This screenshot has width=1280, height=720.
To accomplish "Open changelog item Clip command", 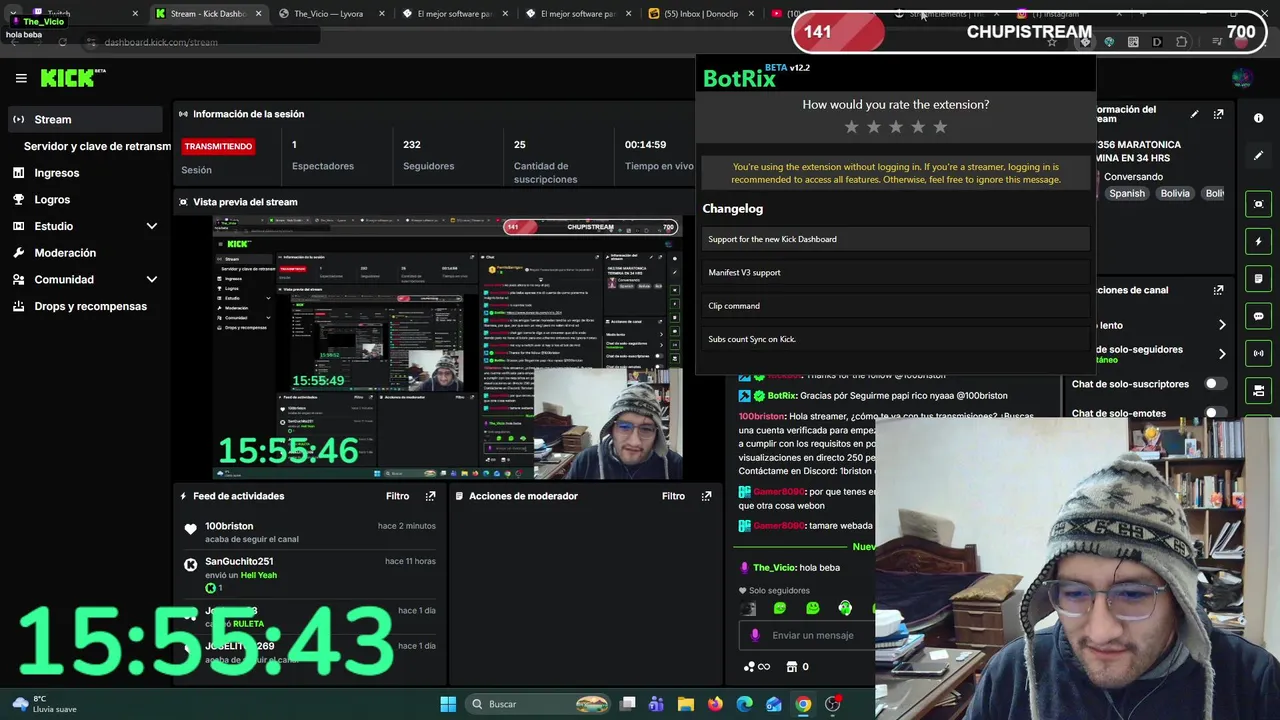I will point(895,306).
